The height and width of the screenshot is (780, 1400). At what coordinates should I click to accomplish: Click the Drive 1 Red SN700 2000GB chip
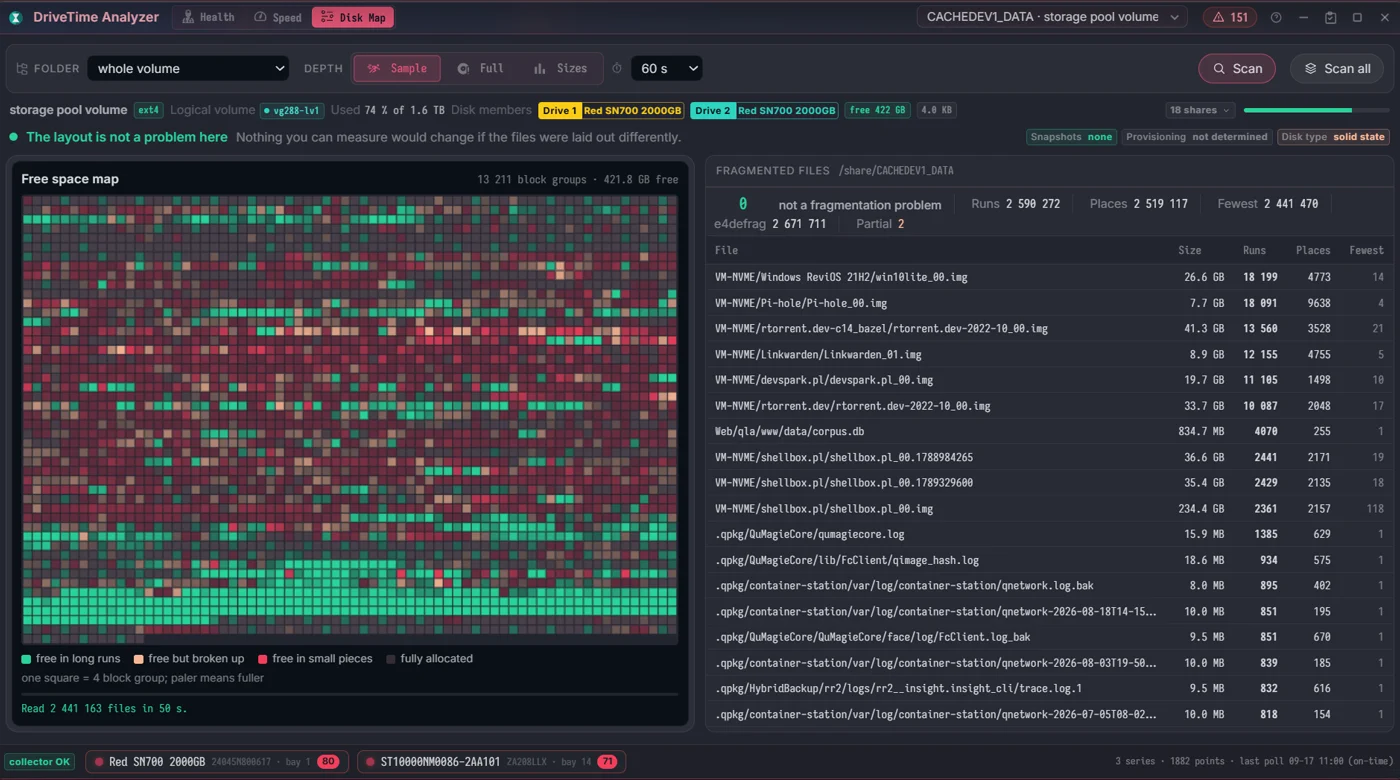pyautogui.click(x=611, y=110)
